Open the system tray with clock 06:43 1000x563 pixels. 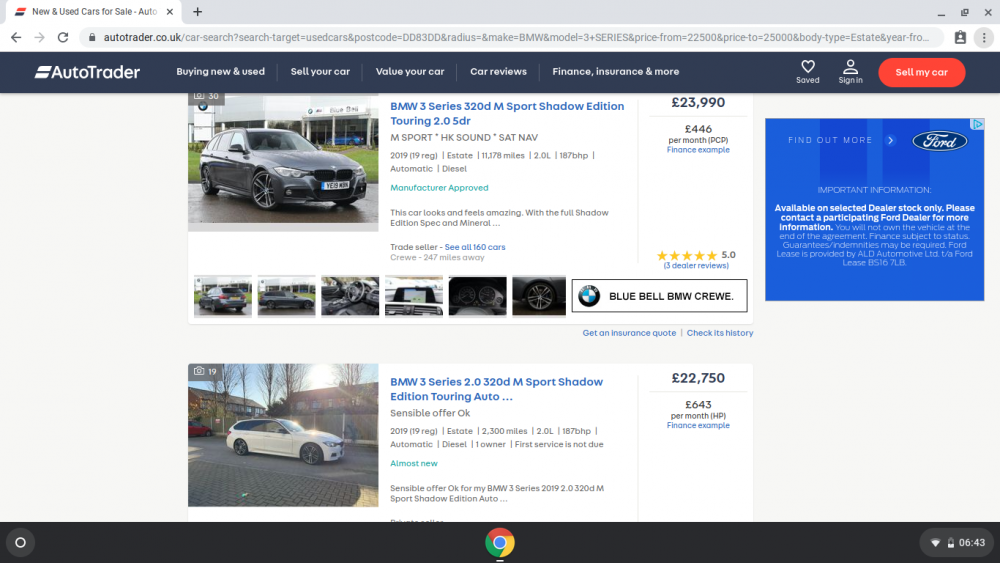tap(957, 543)
